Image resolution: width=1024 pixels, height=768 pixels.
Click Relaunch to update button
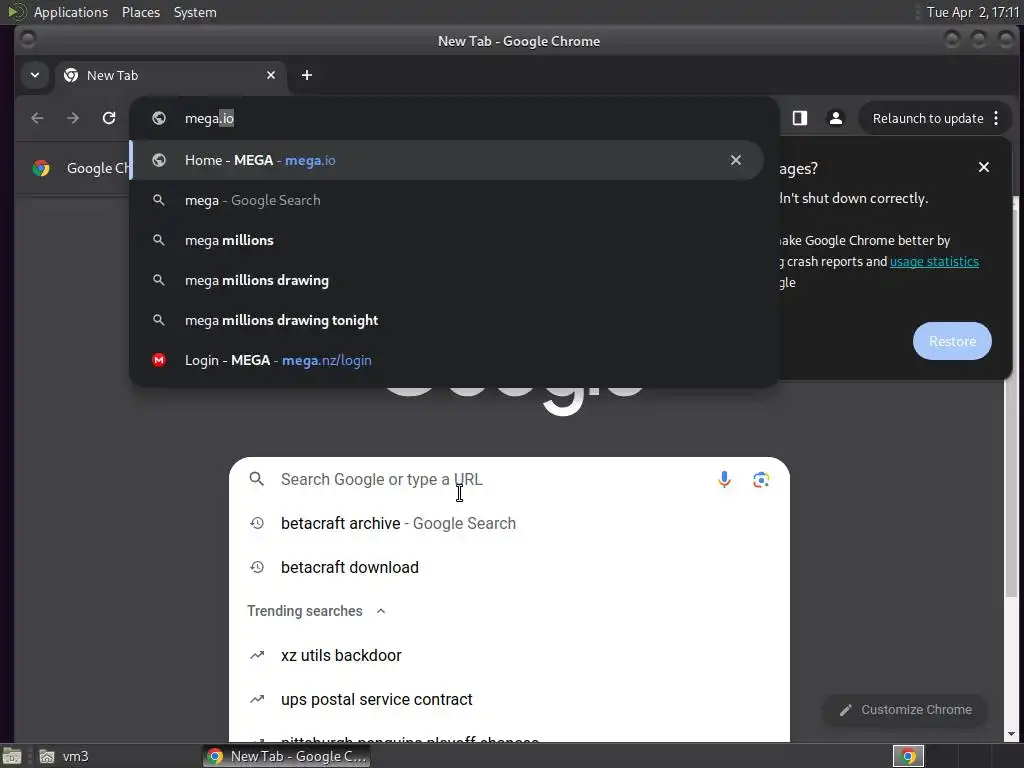click(x=928, y=118)
